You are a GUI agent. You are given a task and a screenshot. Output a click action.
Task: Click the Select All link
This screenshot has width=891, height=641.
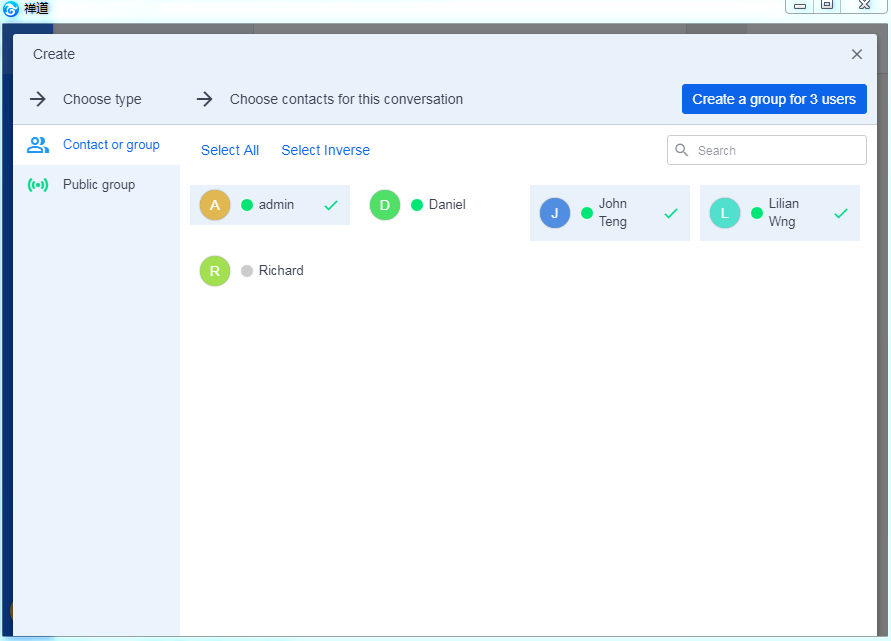[x=230, y=150]
